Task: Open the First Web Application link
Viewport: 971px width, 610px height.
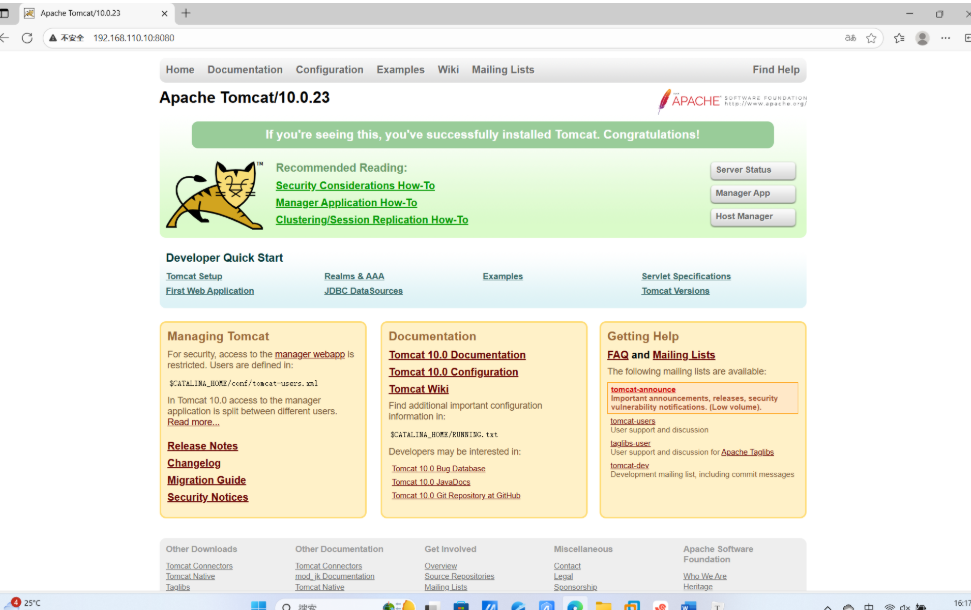Action: tap(209, 291)
